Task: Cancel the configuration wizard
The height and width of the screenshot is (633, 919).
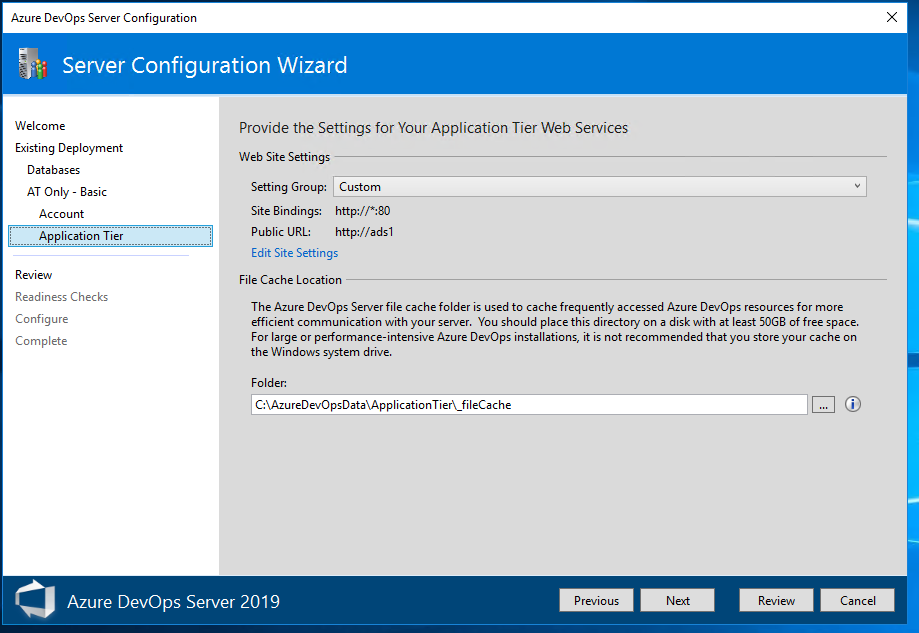Action: click(x=857, y=600)
